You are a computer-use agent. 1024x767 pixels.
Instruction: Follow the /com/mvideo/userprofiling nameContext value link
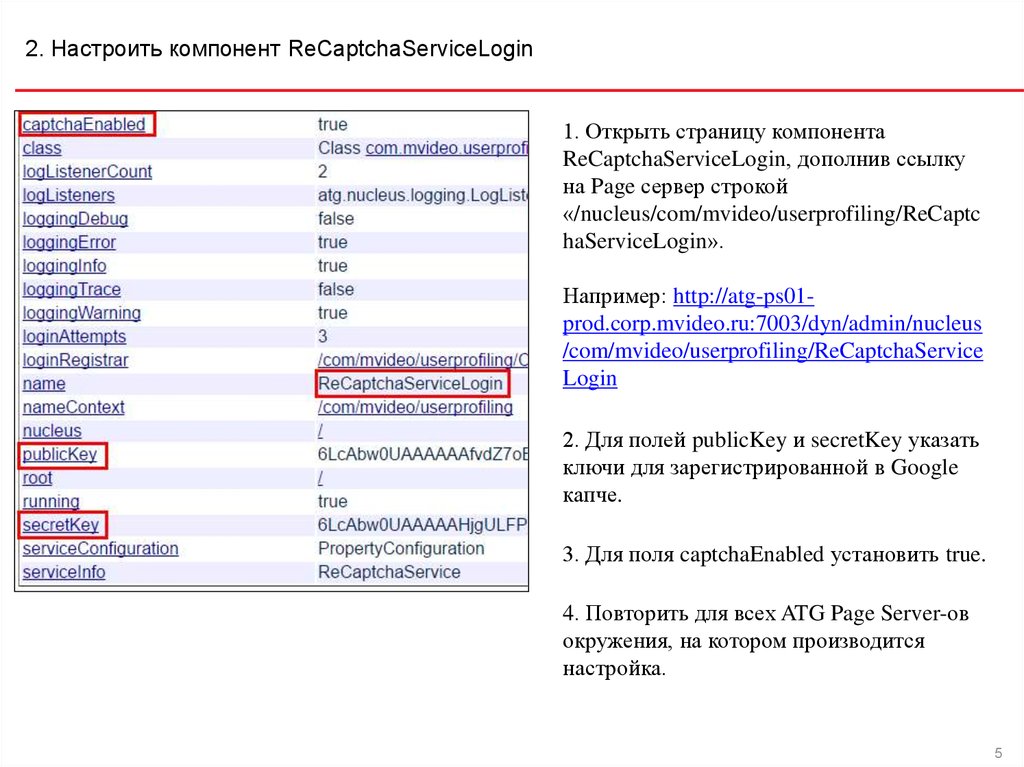pyautogui.click(x=415, y=407)
